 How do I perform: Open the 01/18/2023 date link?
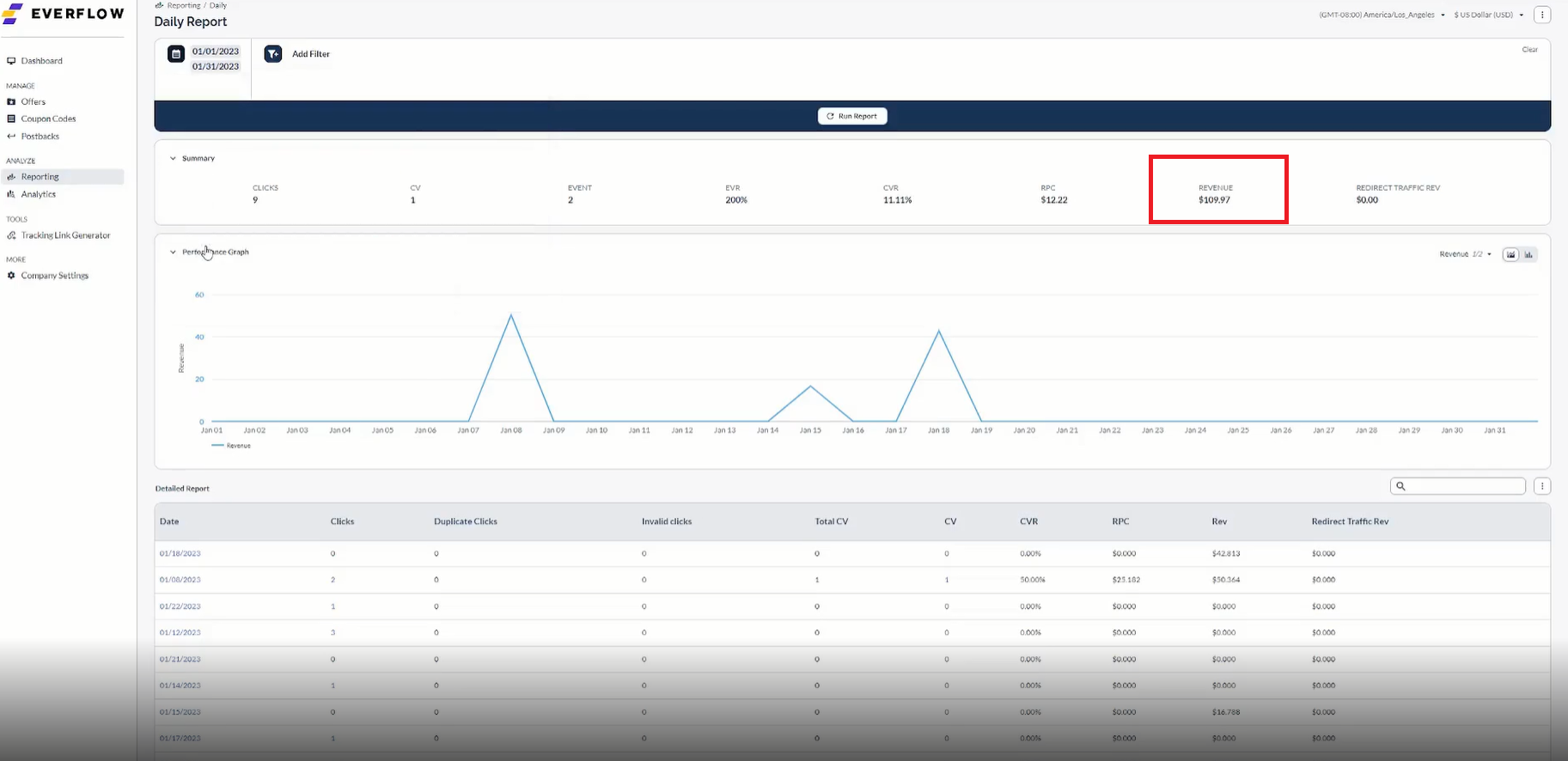(x=180, y=554)
